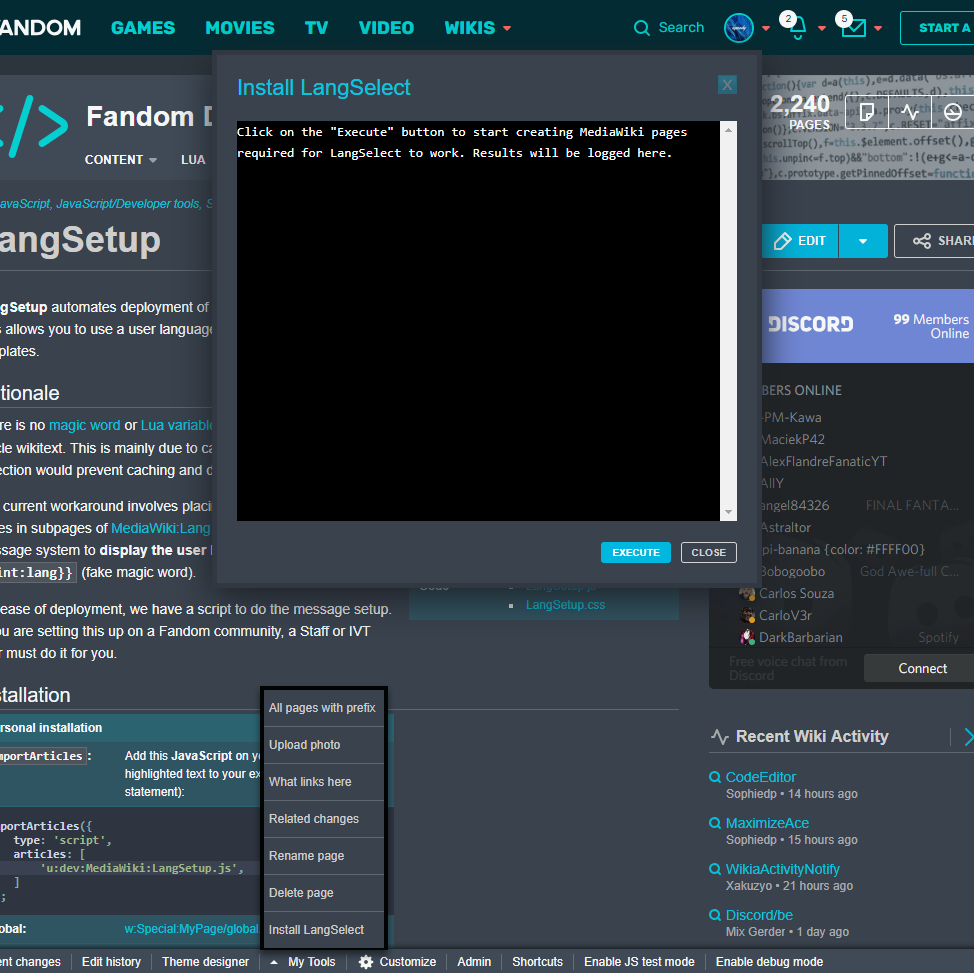
Task: Open the Lua variable link
Action: [177, 425]
